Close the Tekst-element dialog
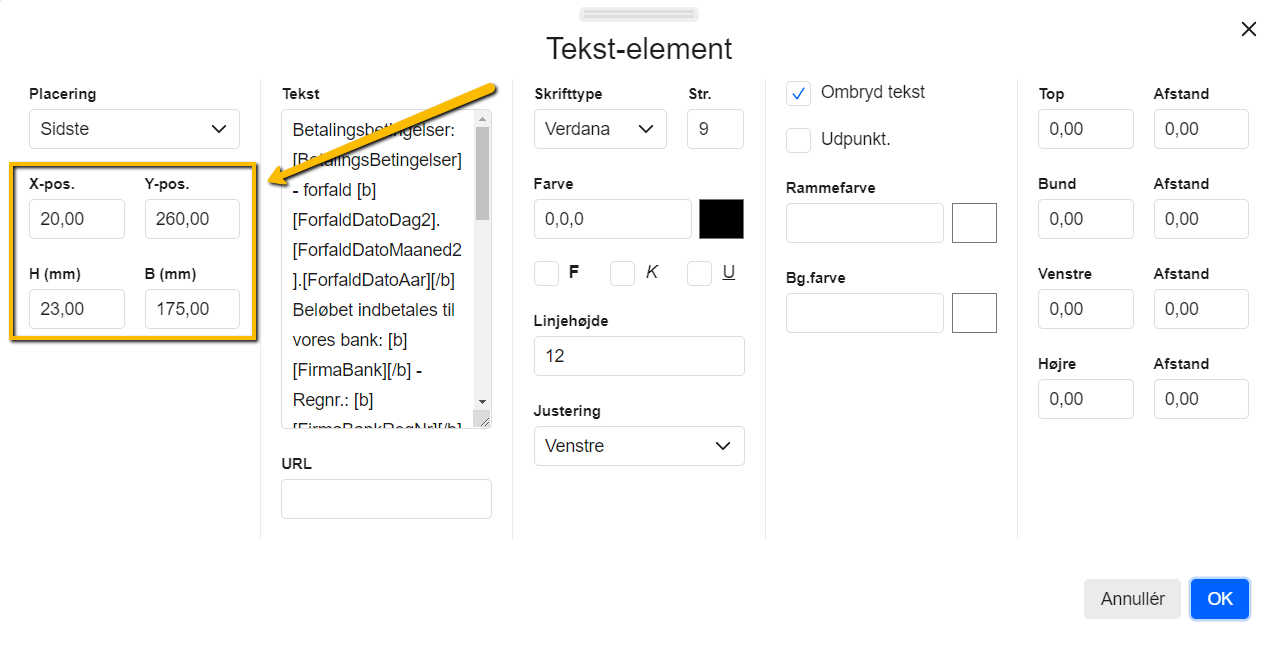 [x=1248, y=29]
